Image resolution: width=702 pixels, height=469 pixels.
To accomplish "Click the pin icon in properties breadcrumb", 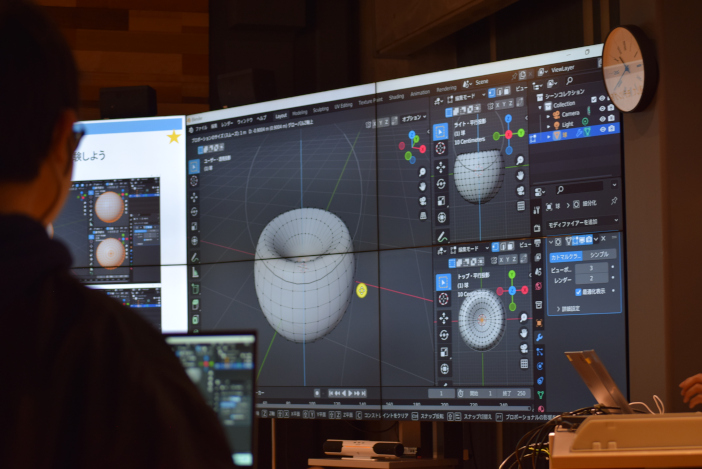I will point(613,202).
